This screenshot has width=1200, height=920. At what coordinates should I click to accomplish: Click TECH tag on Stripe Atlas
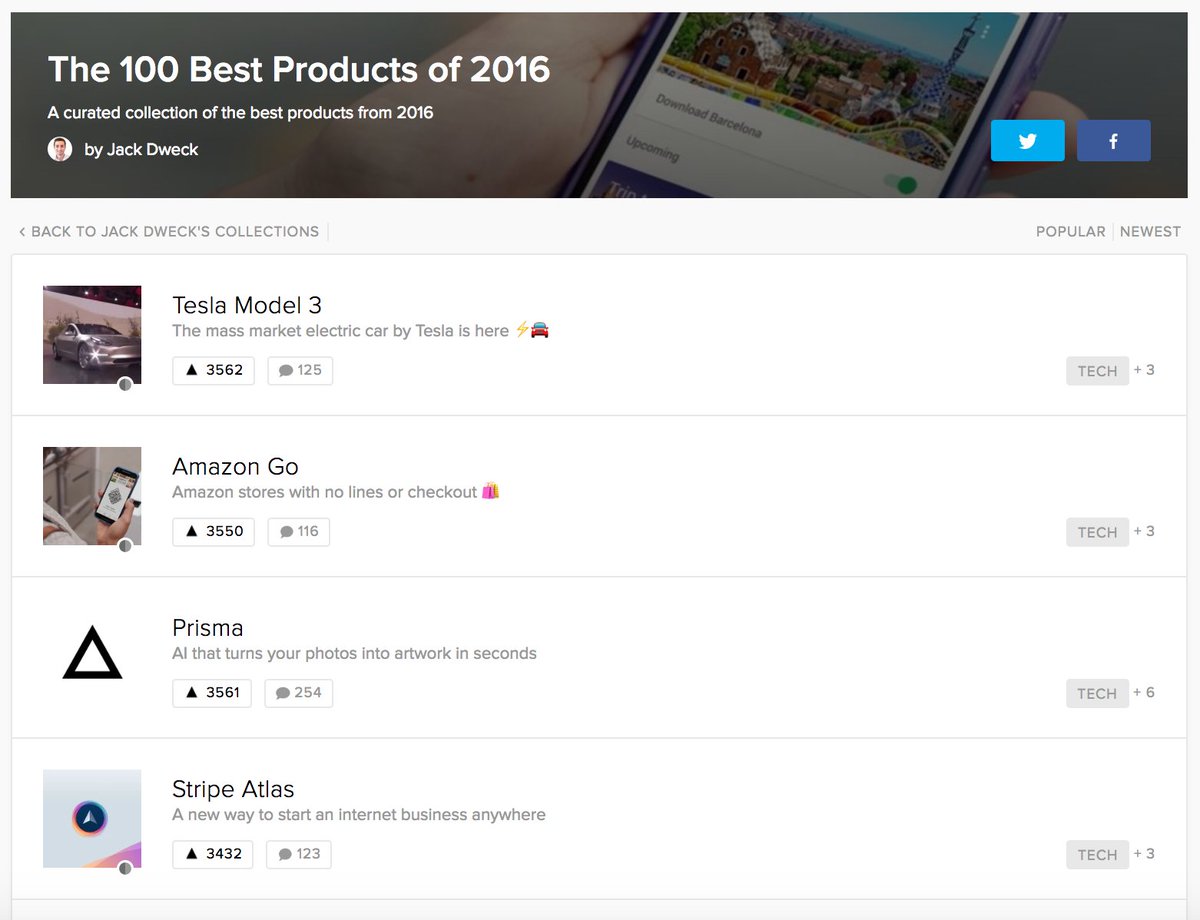click(x=1097, y=855)
